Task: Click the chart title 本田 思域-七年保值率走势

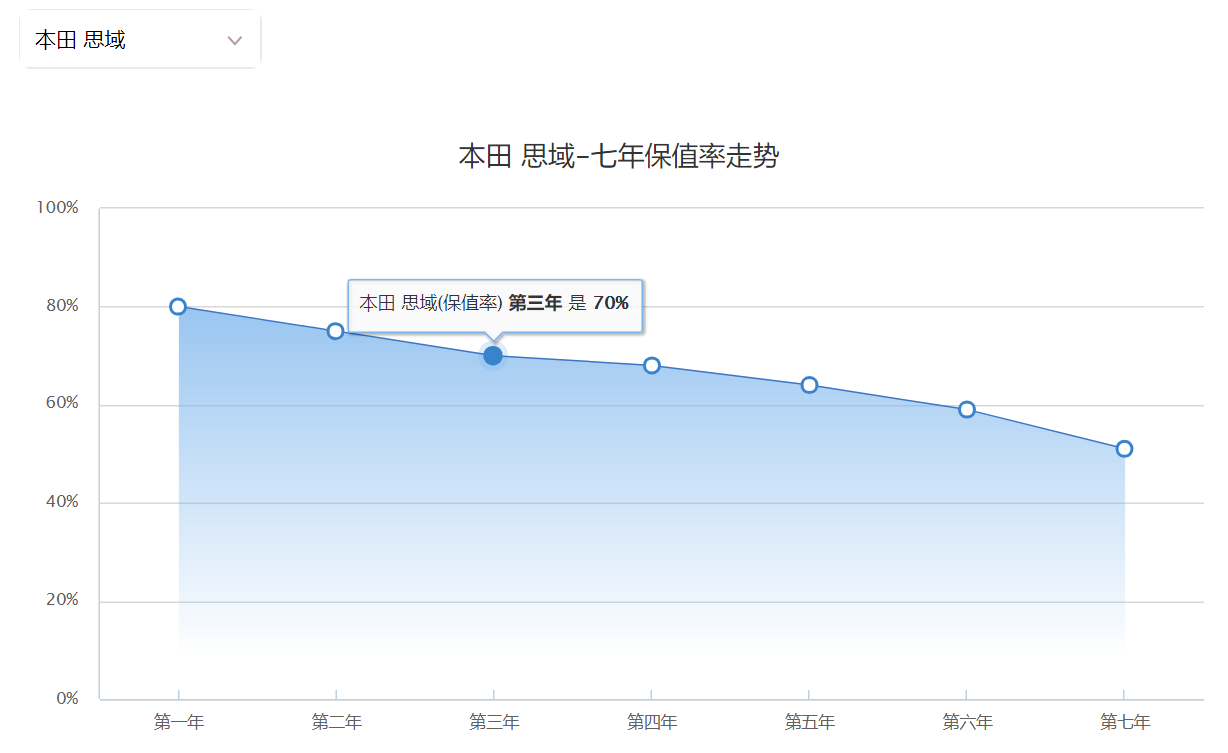Action: (618, 156)
